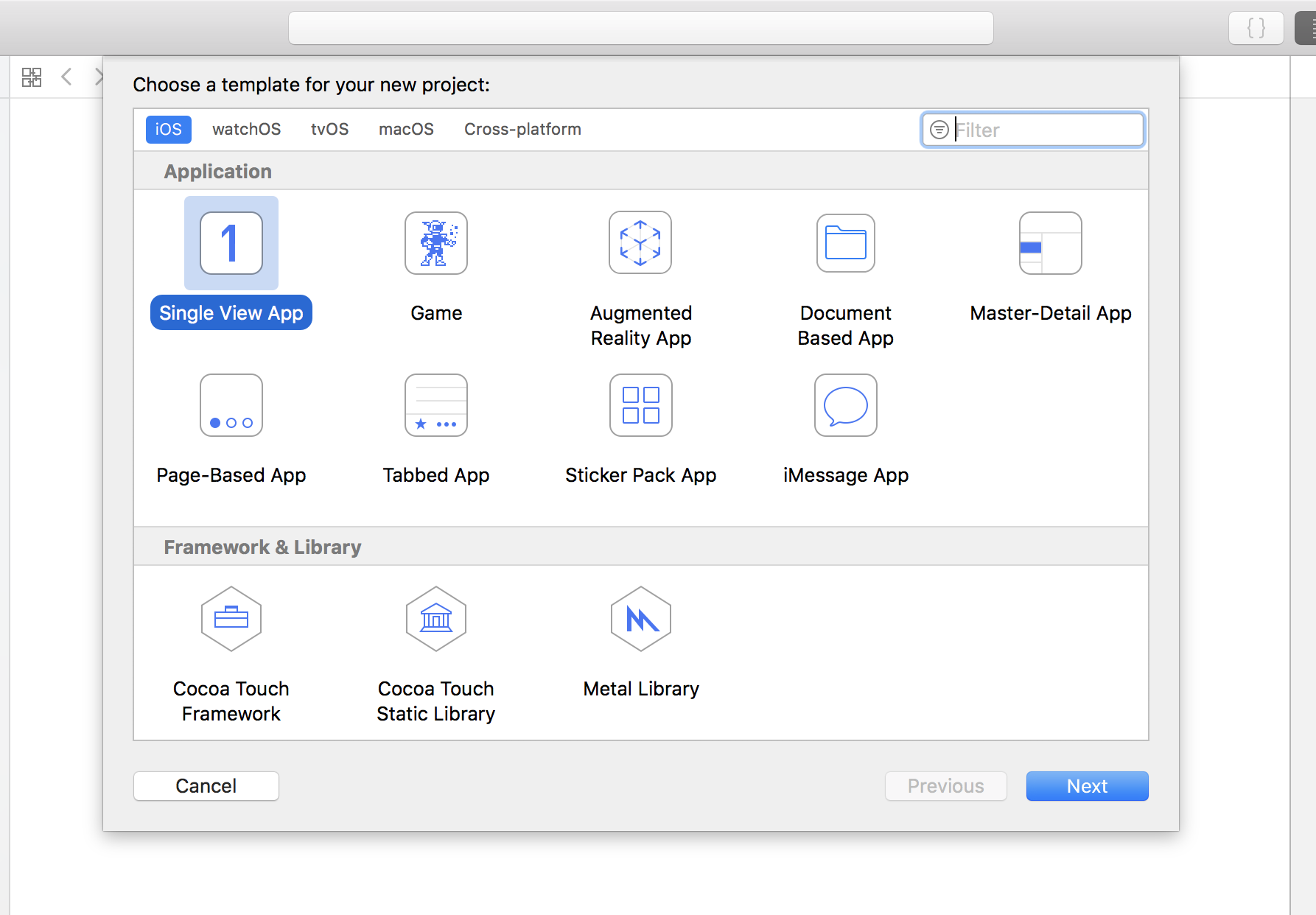Viewport: 1316px width, 915px height.
Task: Switch to the Cross-platform tab
Action: 522,130
